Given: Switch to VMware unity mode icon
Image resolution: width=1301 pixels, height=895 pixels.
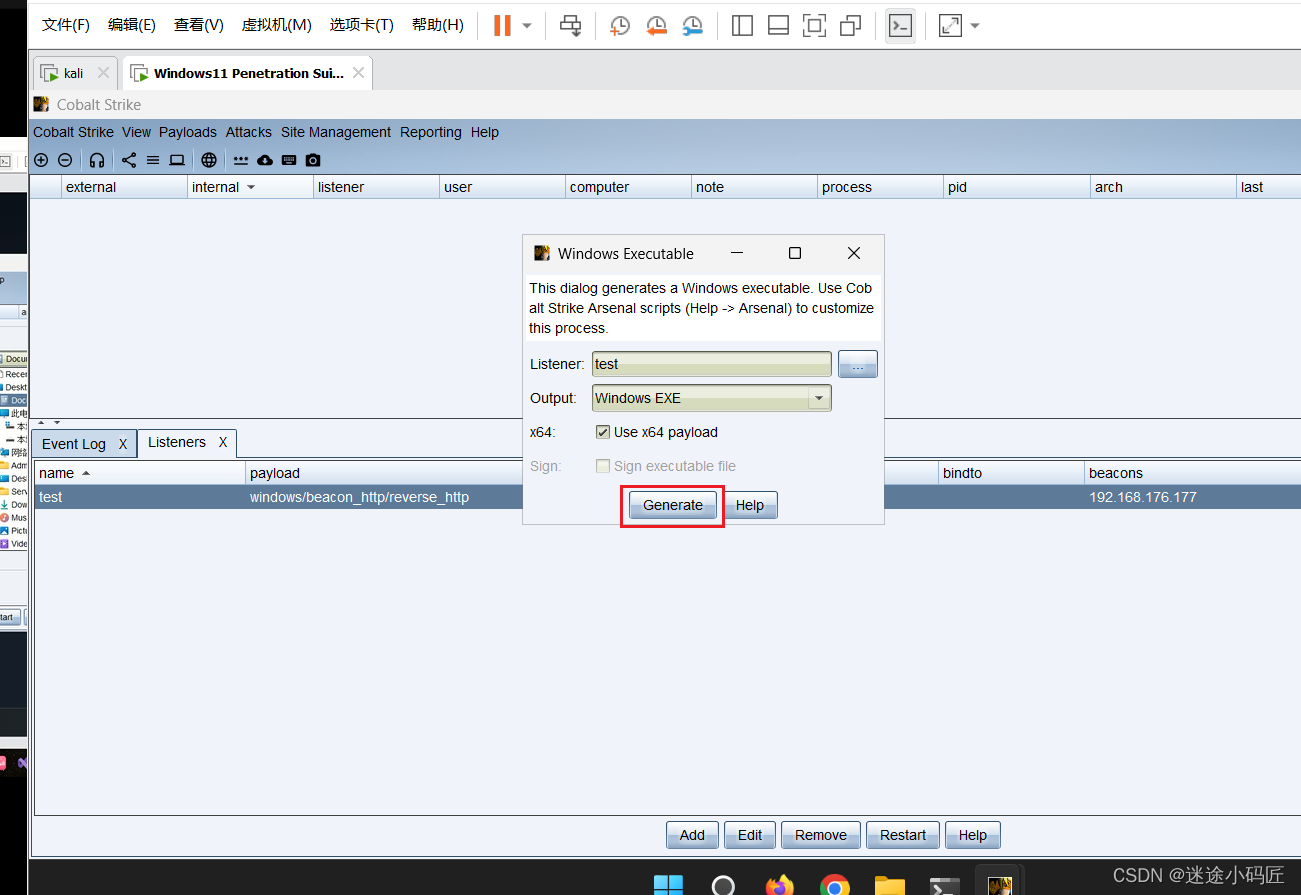Looking at the screenshot, I should tap(851, 25).
